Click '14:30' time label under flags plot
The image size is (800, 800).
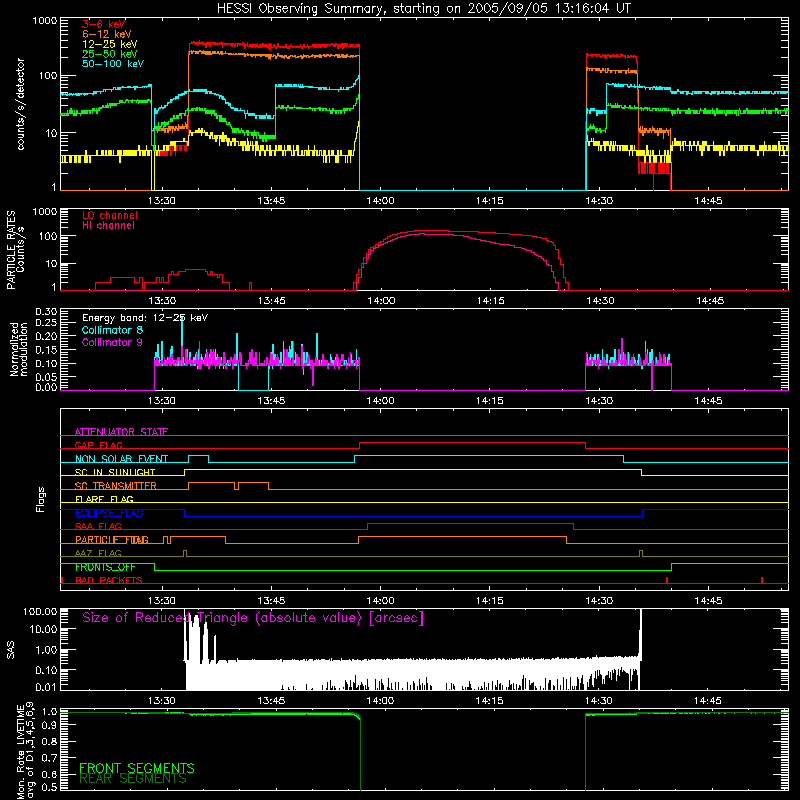[x=599, y=601]
